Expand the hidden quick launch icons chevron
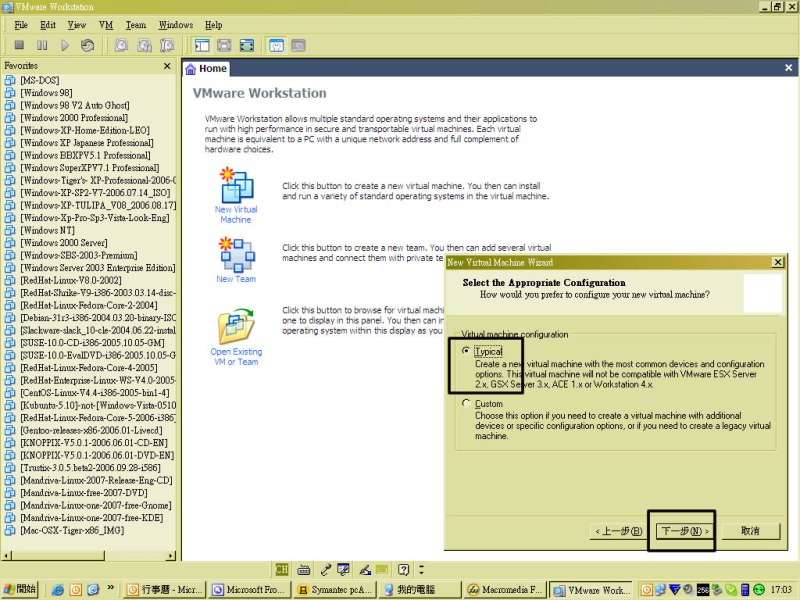The image size is (800, 600). 110,588
